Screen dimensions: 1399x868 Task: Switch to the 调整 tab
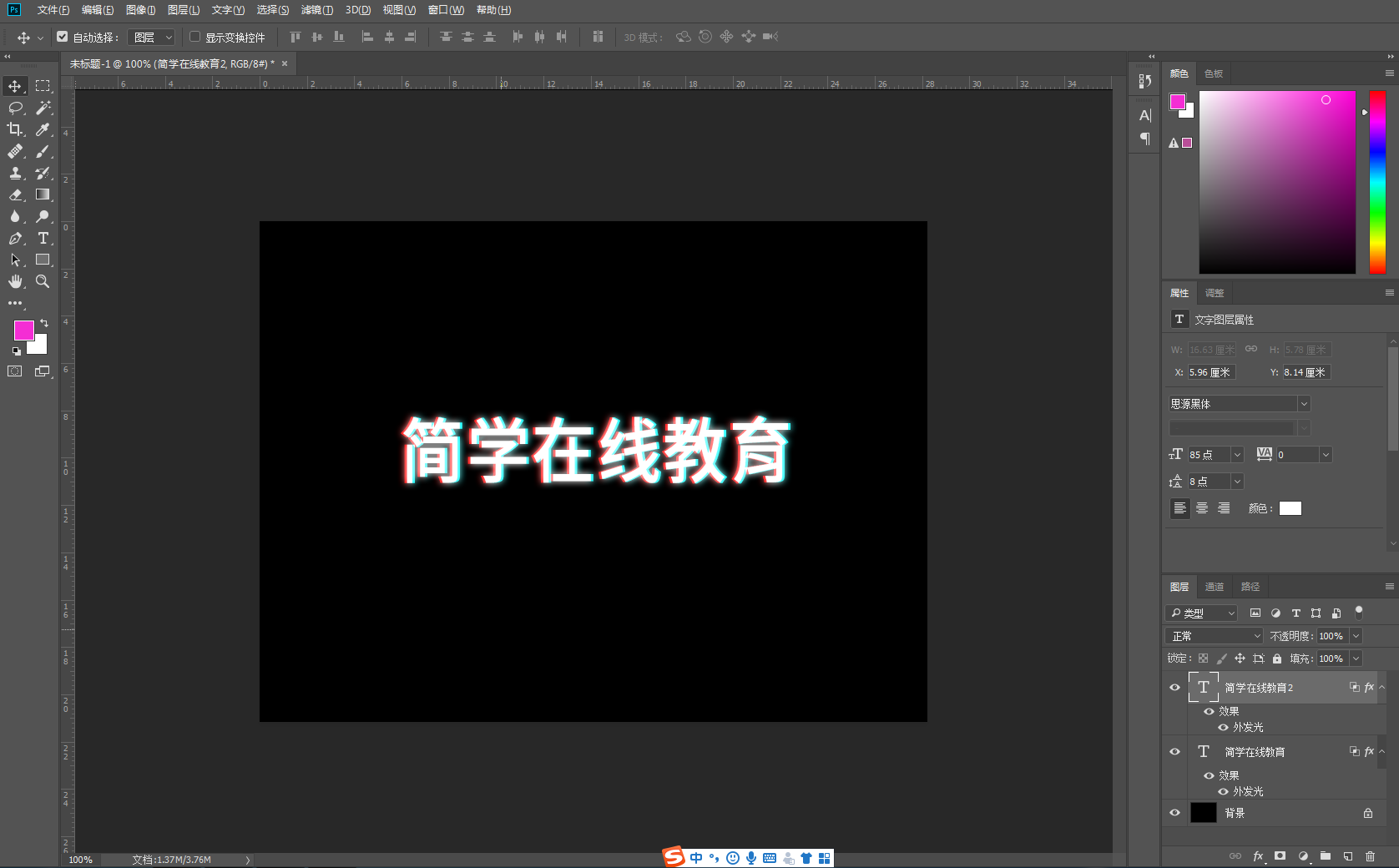pyautogui.click(x=1215, y=293)
